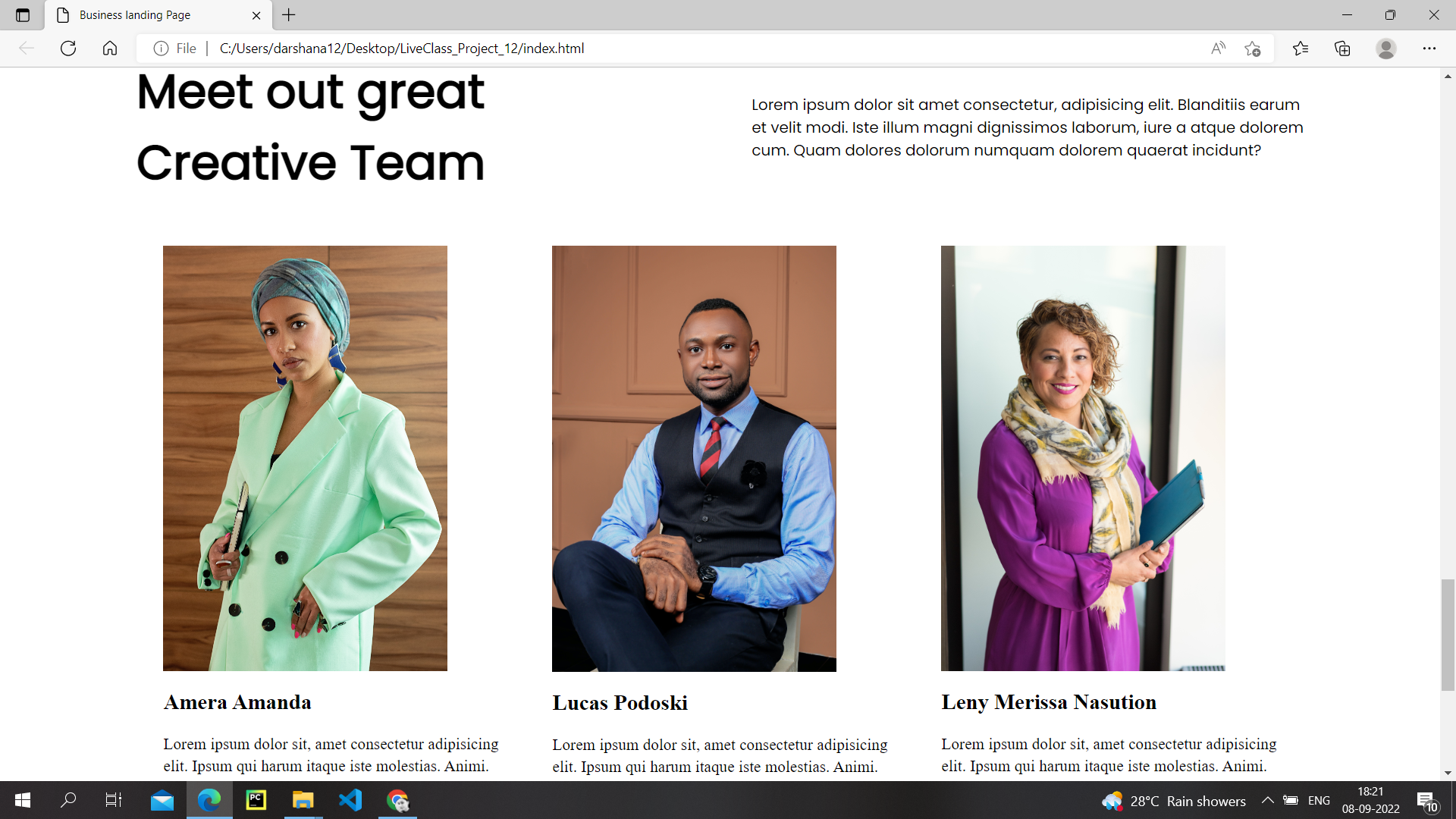This screenshot has width=1456, height=819.
Task: Open the Collections icon
Action: click(x=1342, y=49)
